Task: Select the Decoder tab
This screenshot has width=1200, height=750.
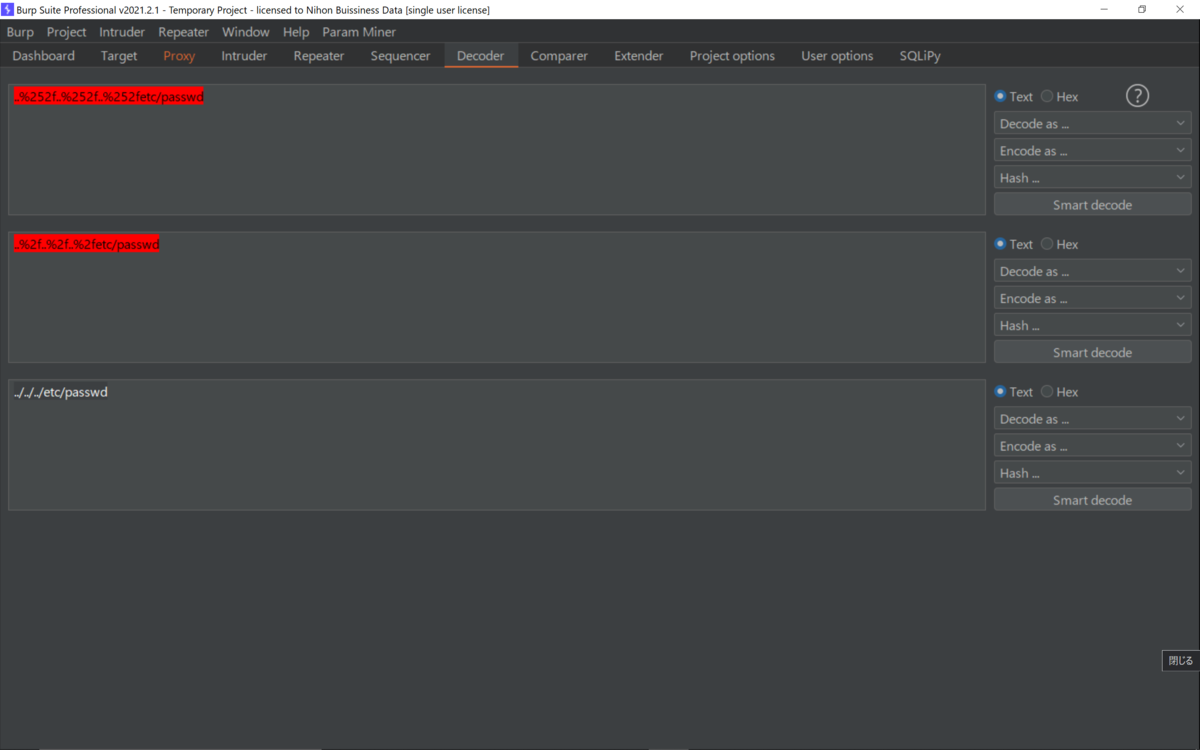Action: tap(481, 56)
